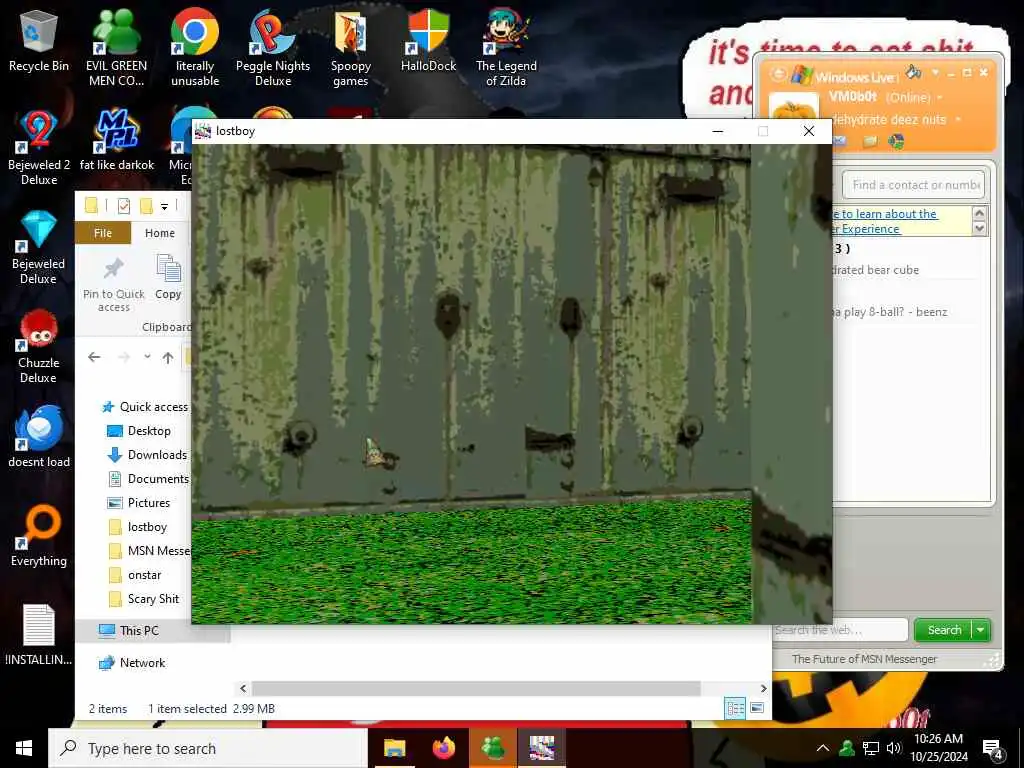The image size is (1024, 768).
Task: Switch Explorer to large icons view
Action: (757, 708)
